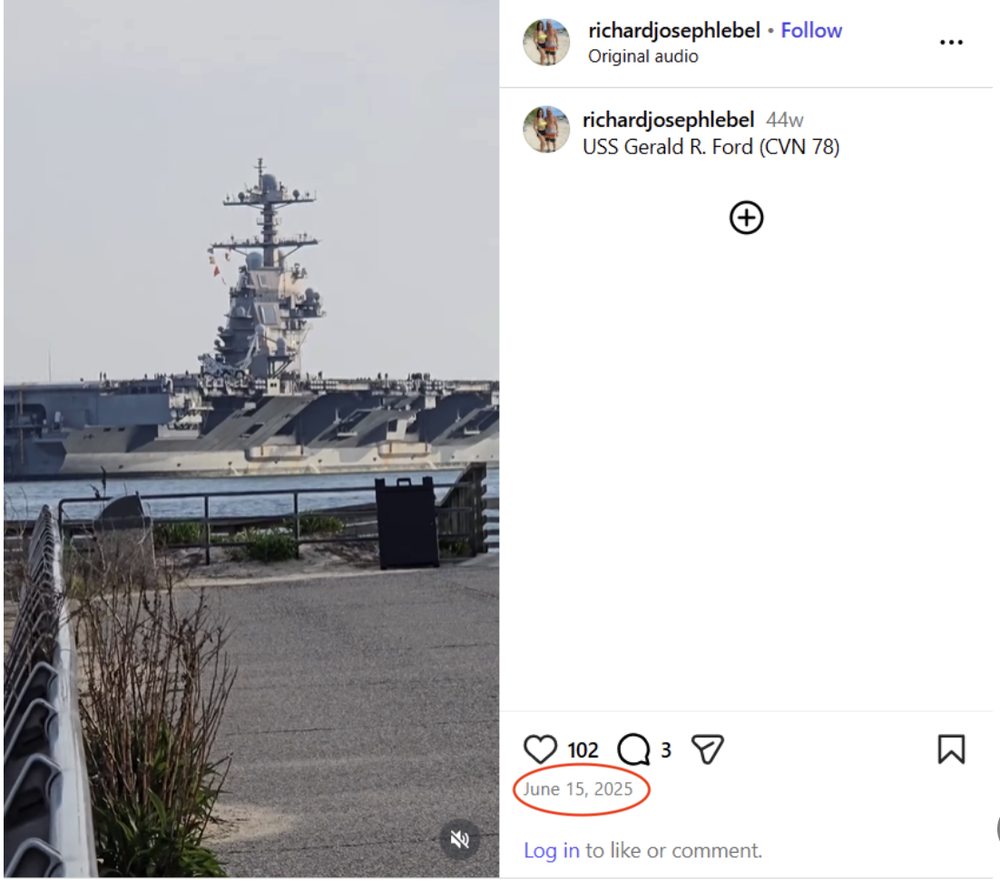The height and width of the screenshot is (889, 1000).
Task: Click the 44w timestamp on the caption
Action: coord(784,120)
